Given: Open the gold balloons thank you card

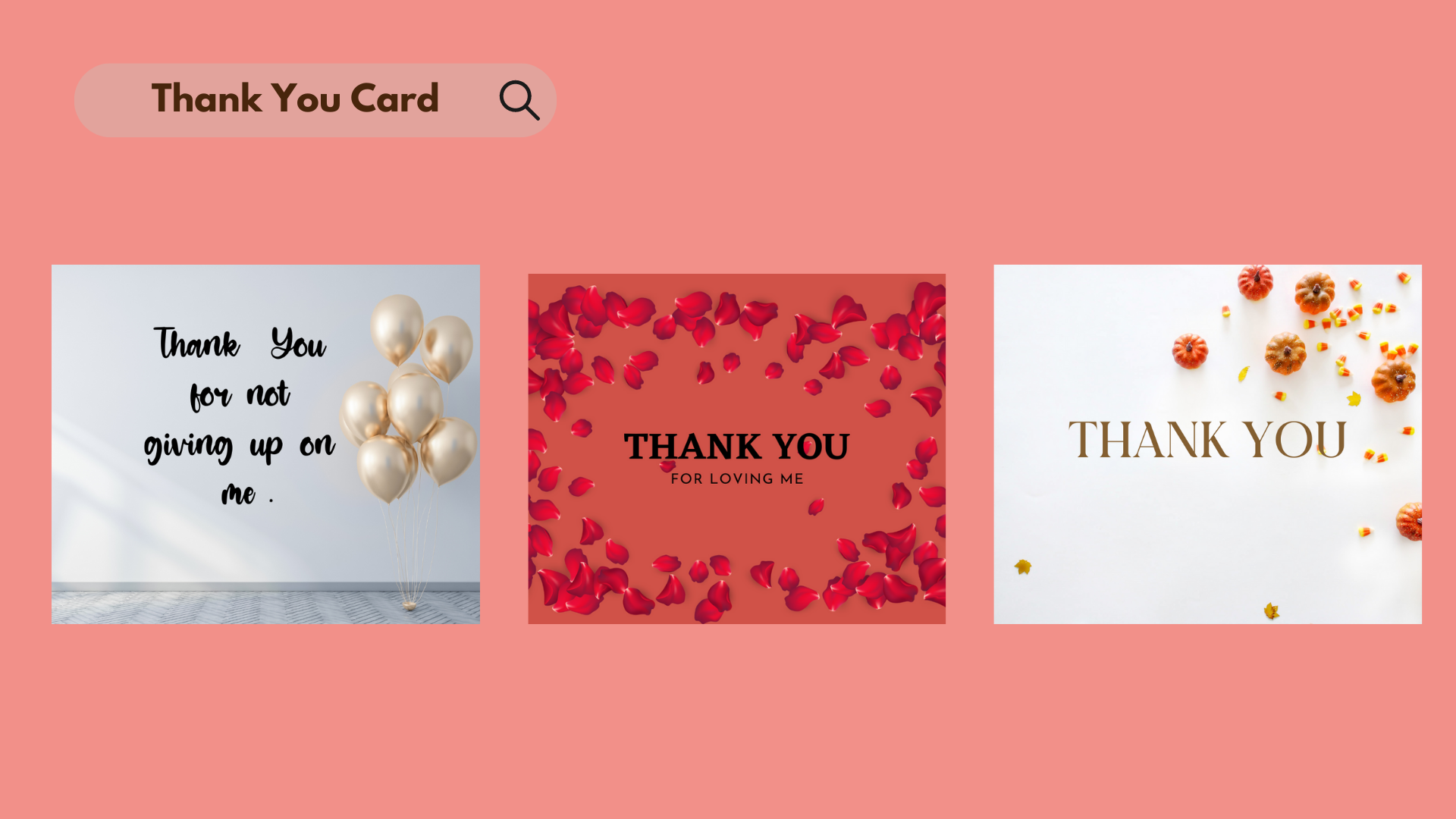Looking at the screenshot, I should (x=265, y=444).
